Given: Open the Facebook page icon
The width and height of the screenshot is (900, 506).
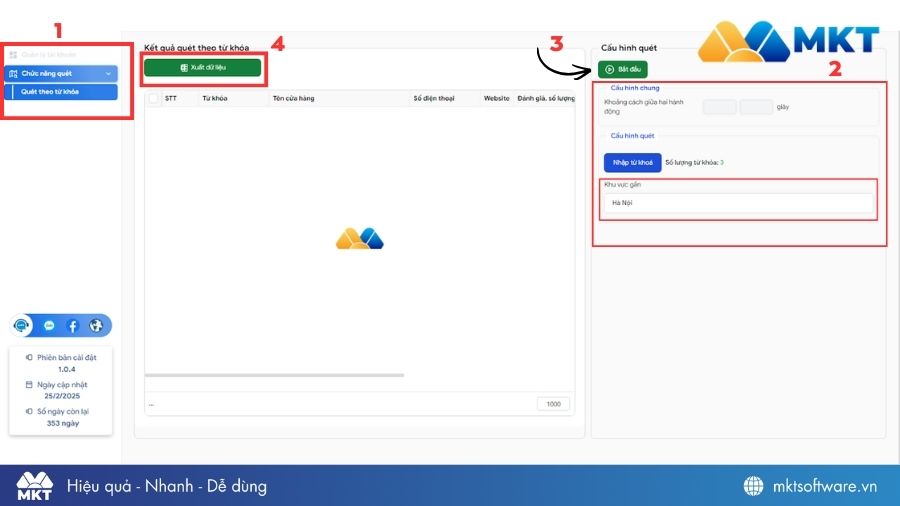Looking at the screenshot, I should pyautogui.click(x=73, y=326).
